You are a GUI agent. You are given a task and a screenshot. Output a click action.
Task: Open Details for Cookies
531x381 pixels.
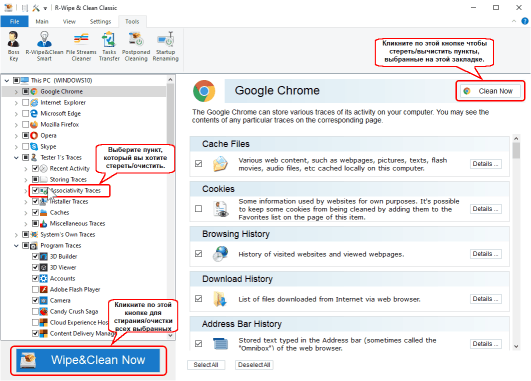click(486, 209)
